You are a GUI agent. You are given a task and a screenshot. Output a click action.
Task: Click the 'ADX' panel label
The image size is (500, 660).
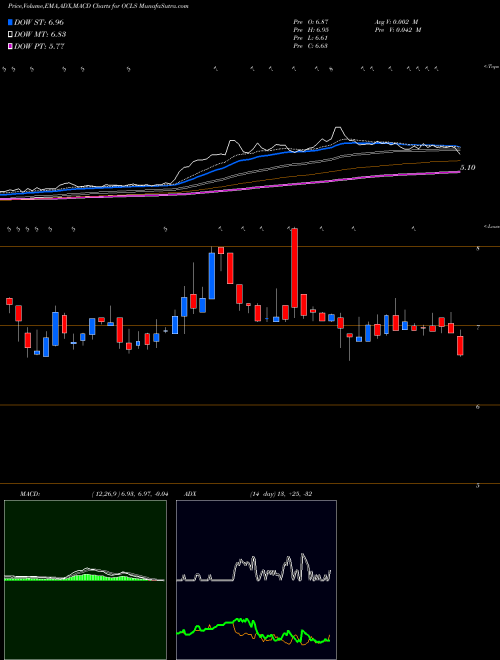191,494
